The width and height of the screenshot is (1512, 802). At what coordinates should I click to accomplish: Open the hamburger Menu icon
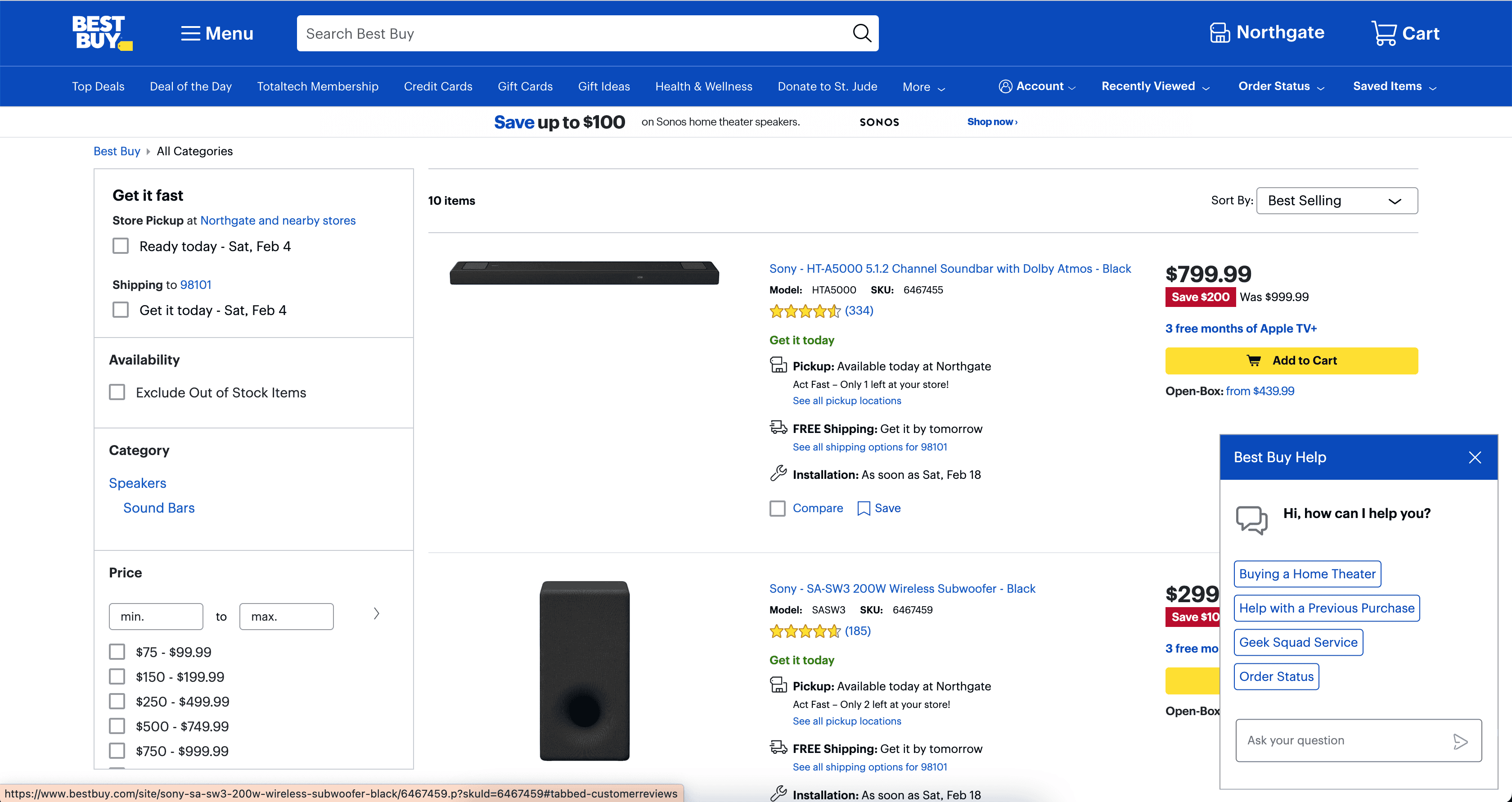tap(190, 33)
